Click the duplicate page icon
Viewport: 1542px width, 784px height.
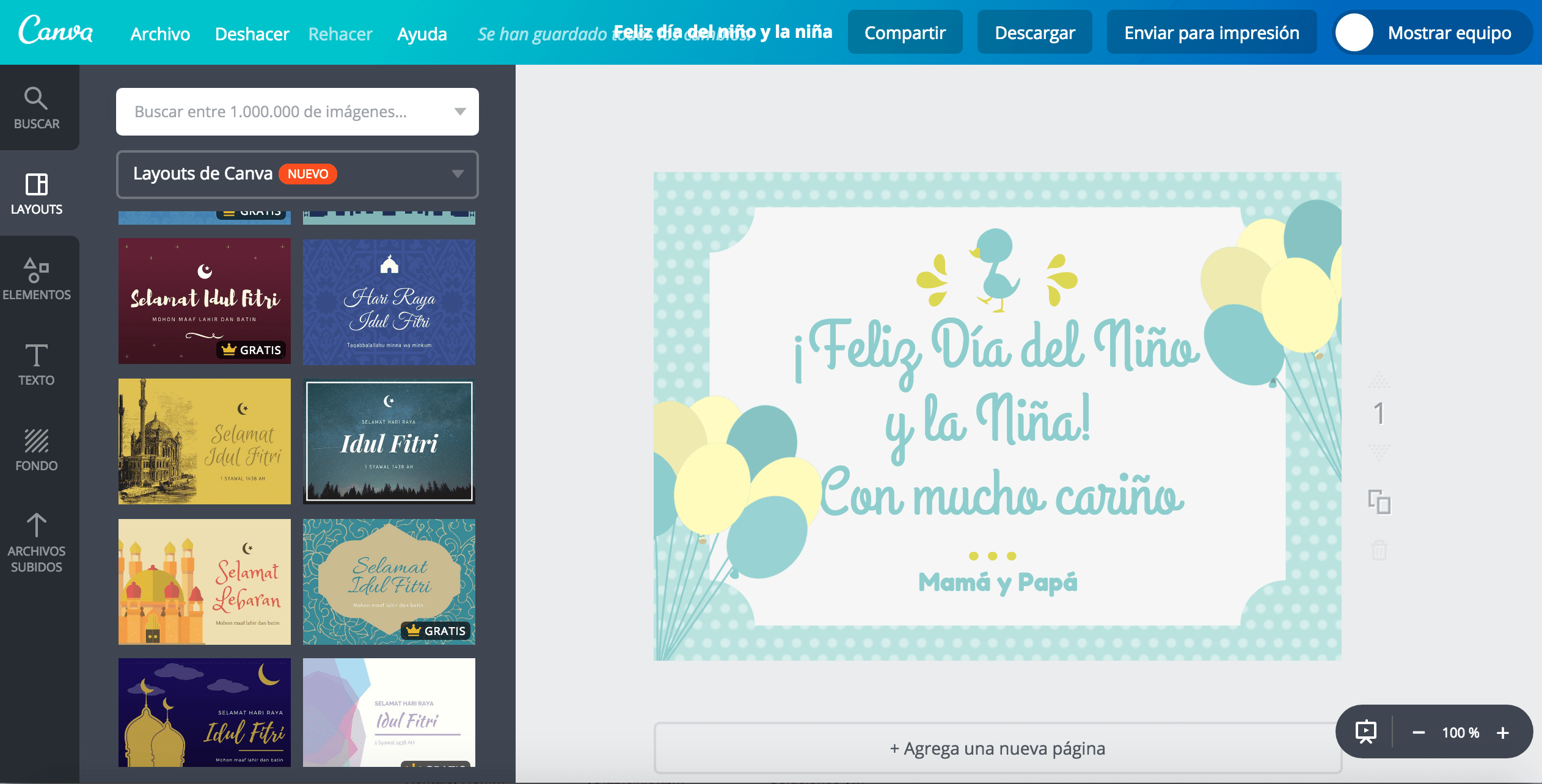(1379, 502)
